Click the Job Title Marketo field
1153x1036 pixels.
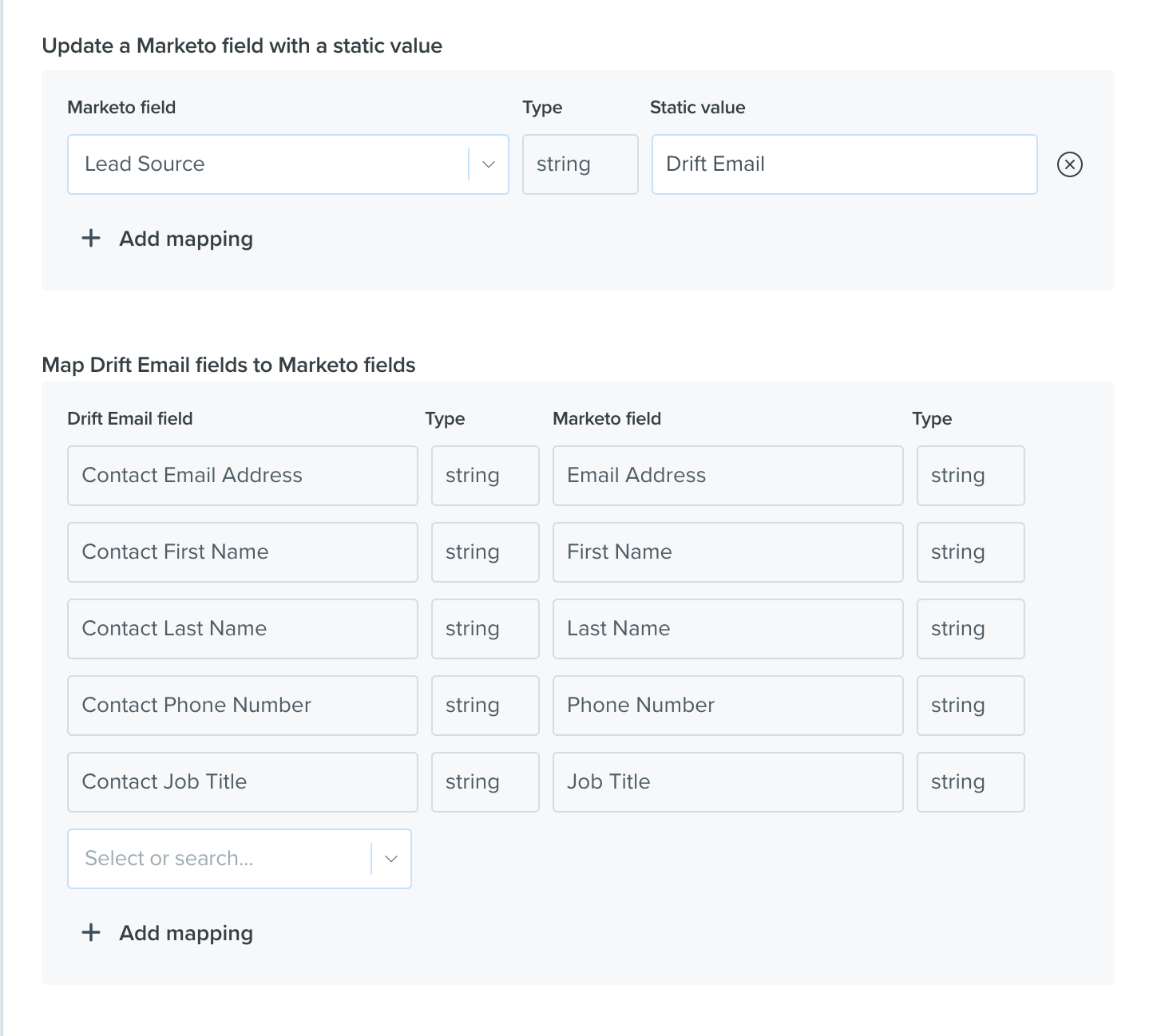click(727, 782)
